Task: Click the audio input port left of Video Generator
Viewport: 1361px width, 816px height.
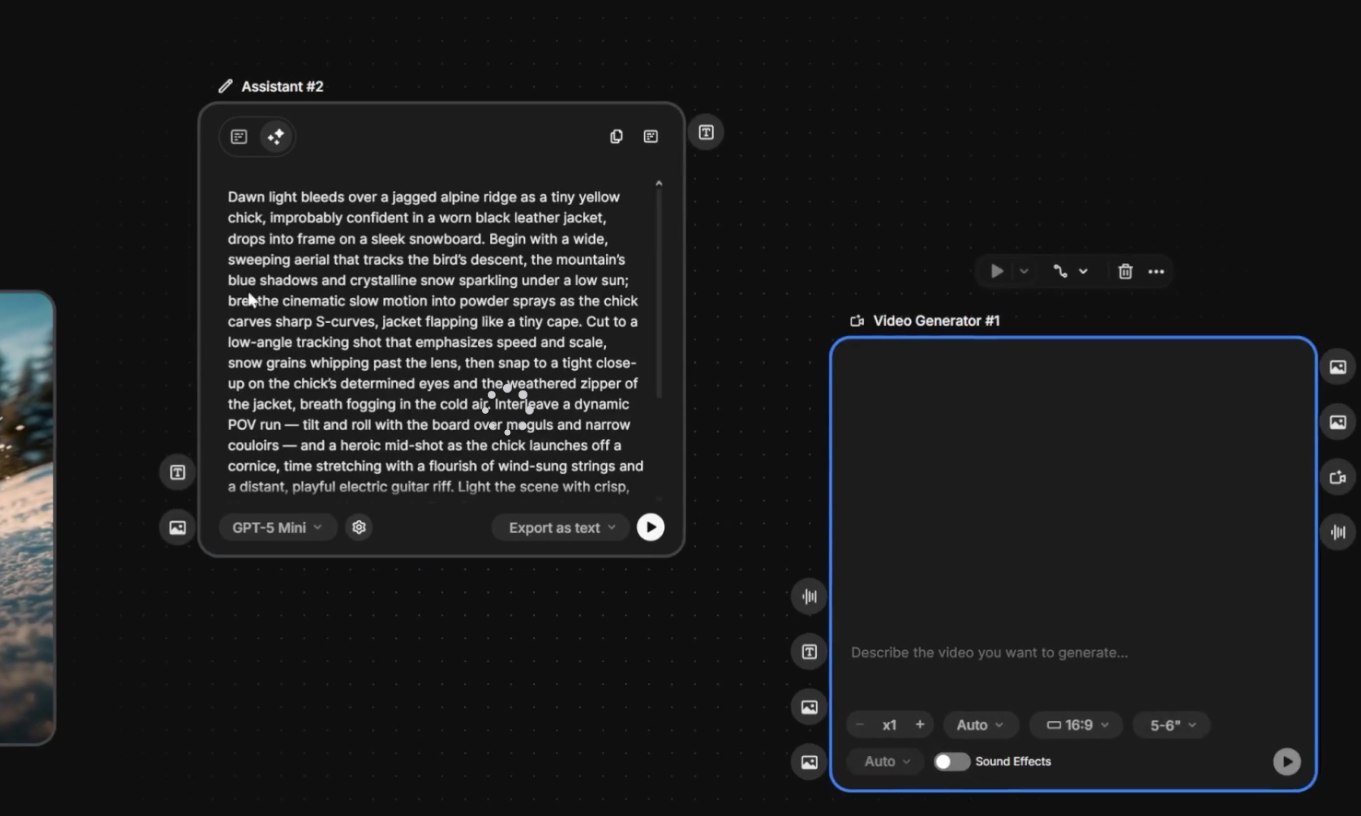Action: click(809, 597)
